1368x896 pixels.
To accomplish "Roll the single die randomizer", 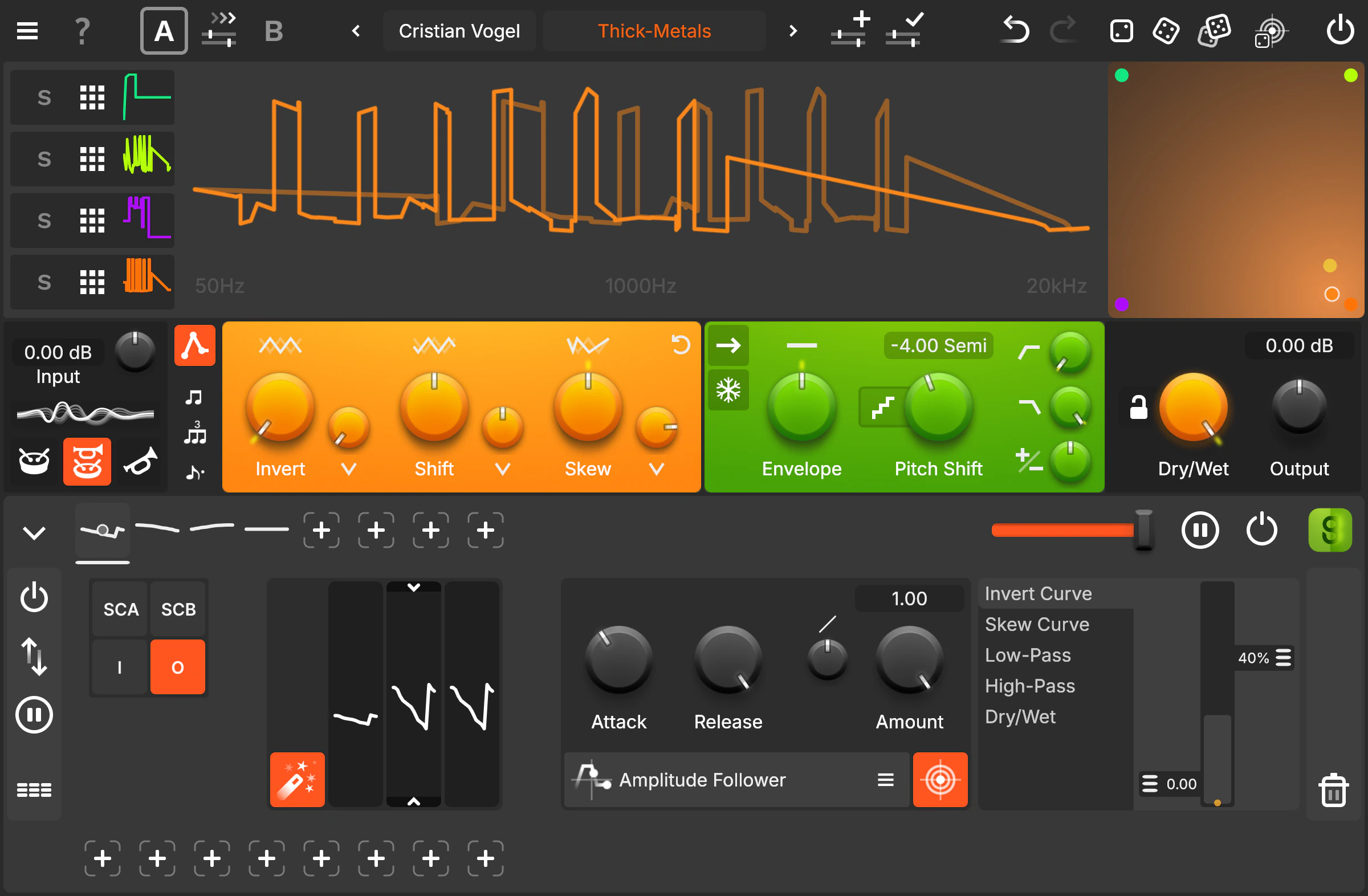I will click(1121, 30).
